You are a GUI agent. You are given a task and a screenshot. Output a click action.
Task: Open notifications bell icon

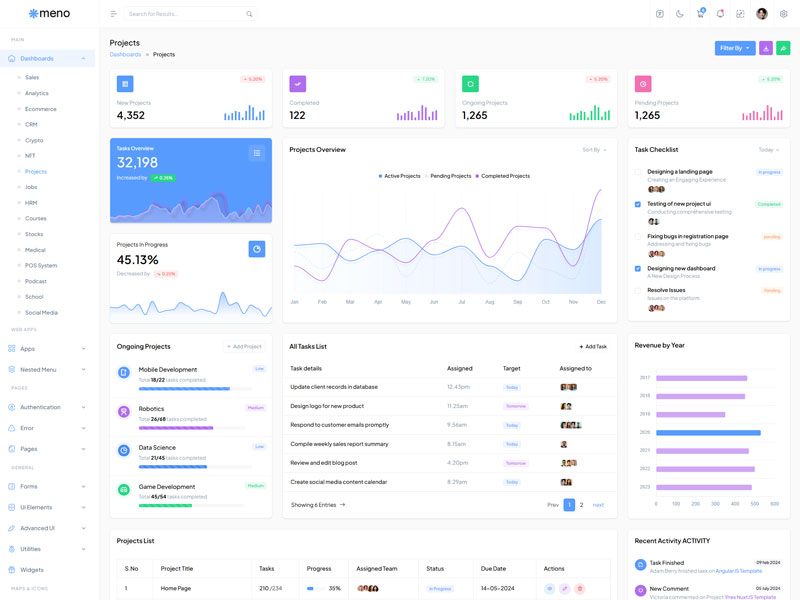point(720,14)
